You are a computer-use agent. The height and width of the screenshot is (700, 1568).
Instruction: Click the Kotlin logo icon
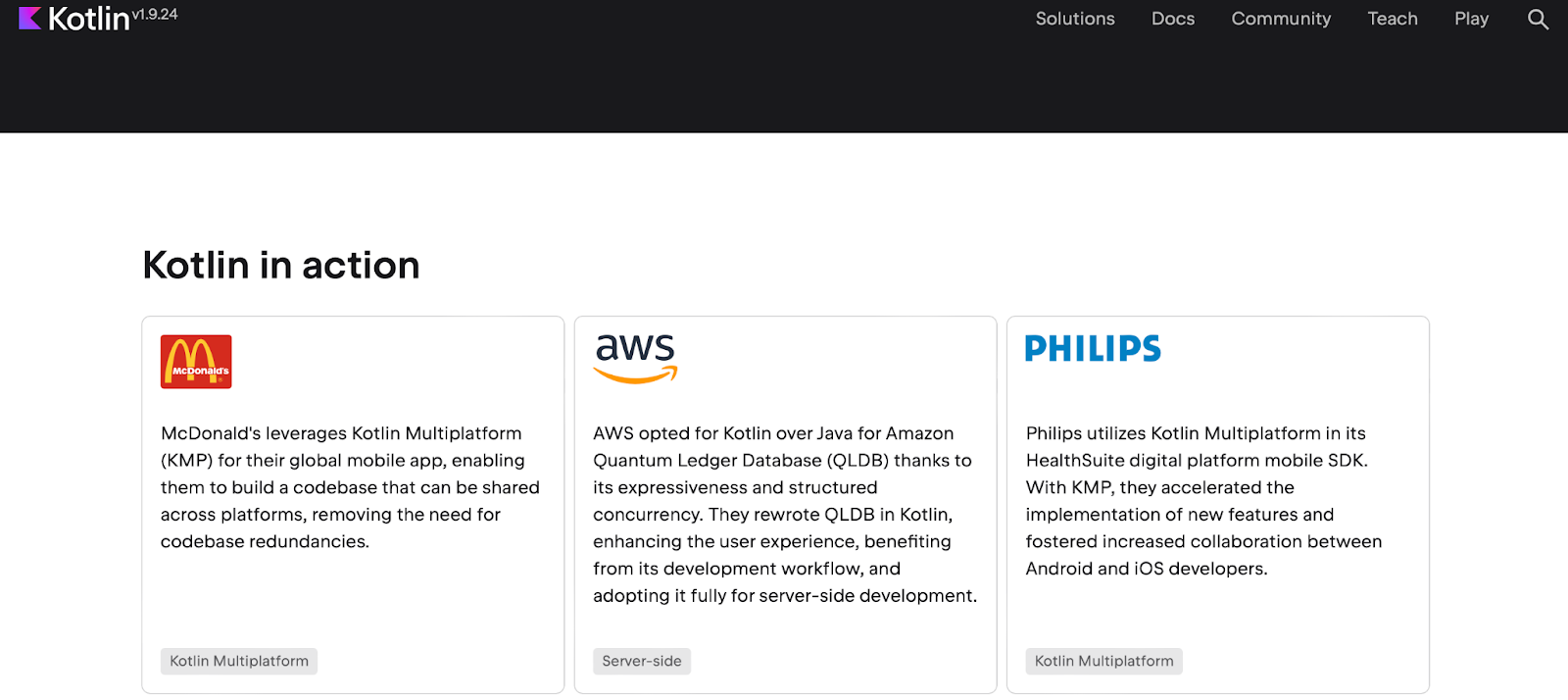coord(30,19)
